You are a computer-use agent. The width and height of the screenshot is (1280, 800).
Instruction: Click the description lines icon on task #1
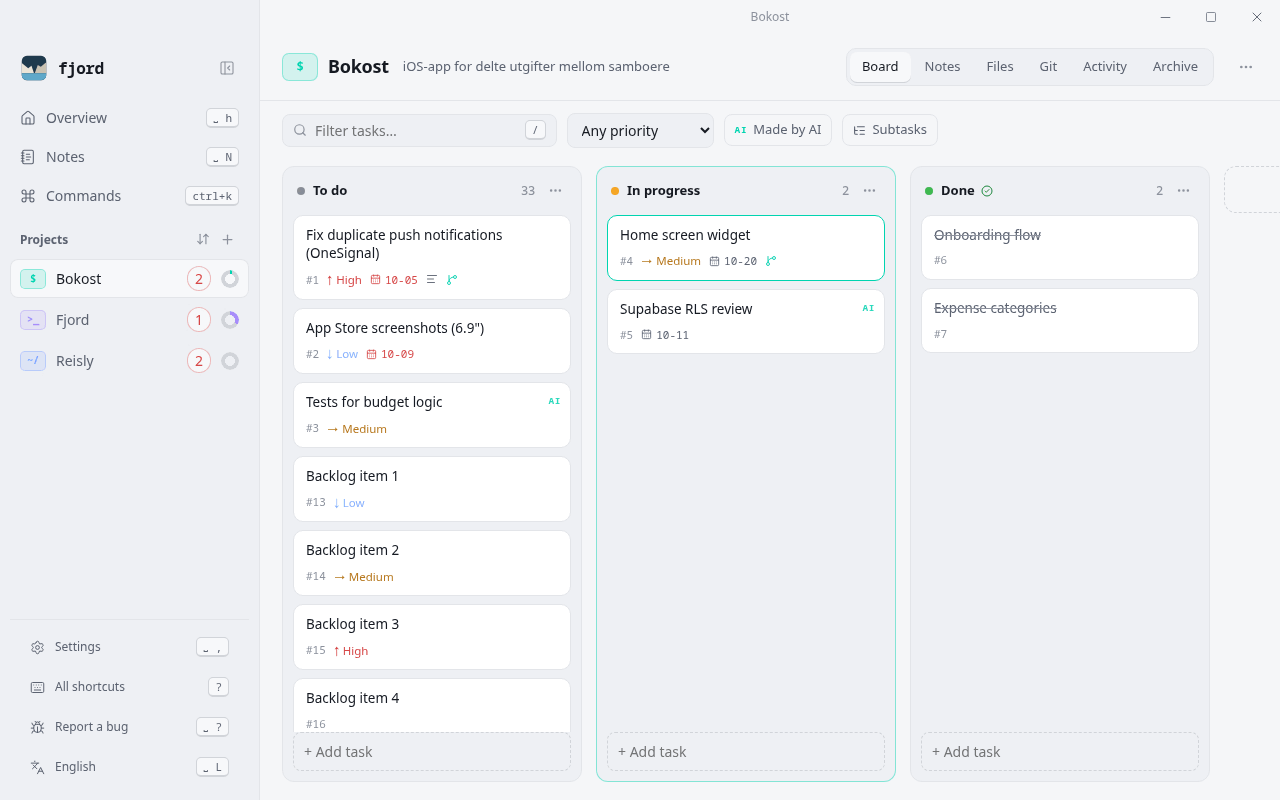(x=432, y=280)
